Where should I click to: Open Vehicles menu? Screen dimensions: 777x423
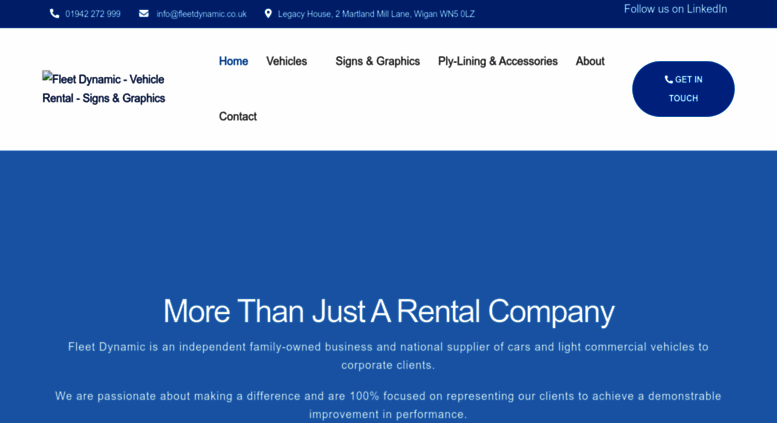pos(286,61)
